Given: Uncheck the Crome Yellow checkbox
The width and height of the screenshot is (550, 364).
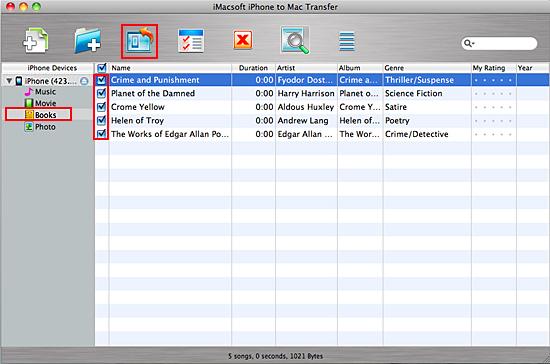Looking at the screenshot, I should (101, 107).
